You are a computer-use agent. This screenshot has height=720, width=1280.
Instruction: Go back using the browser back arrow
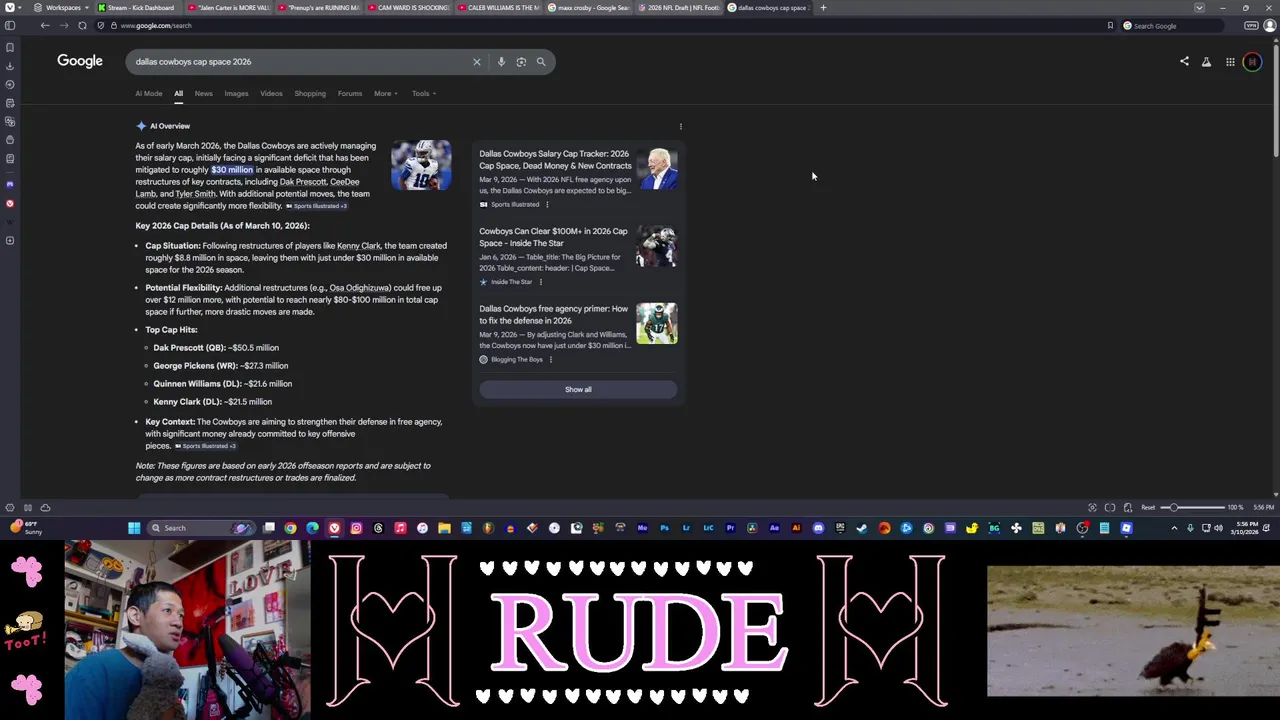[45, 25]
